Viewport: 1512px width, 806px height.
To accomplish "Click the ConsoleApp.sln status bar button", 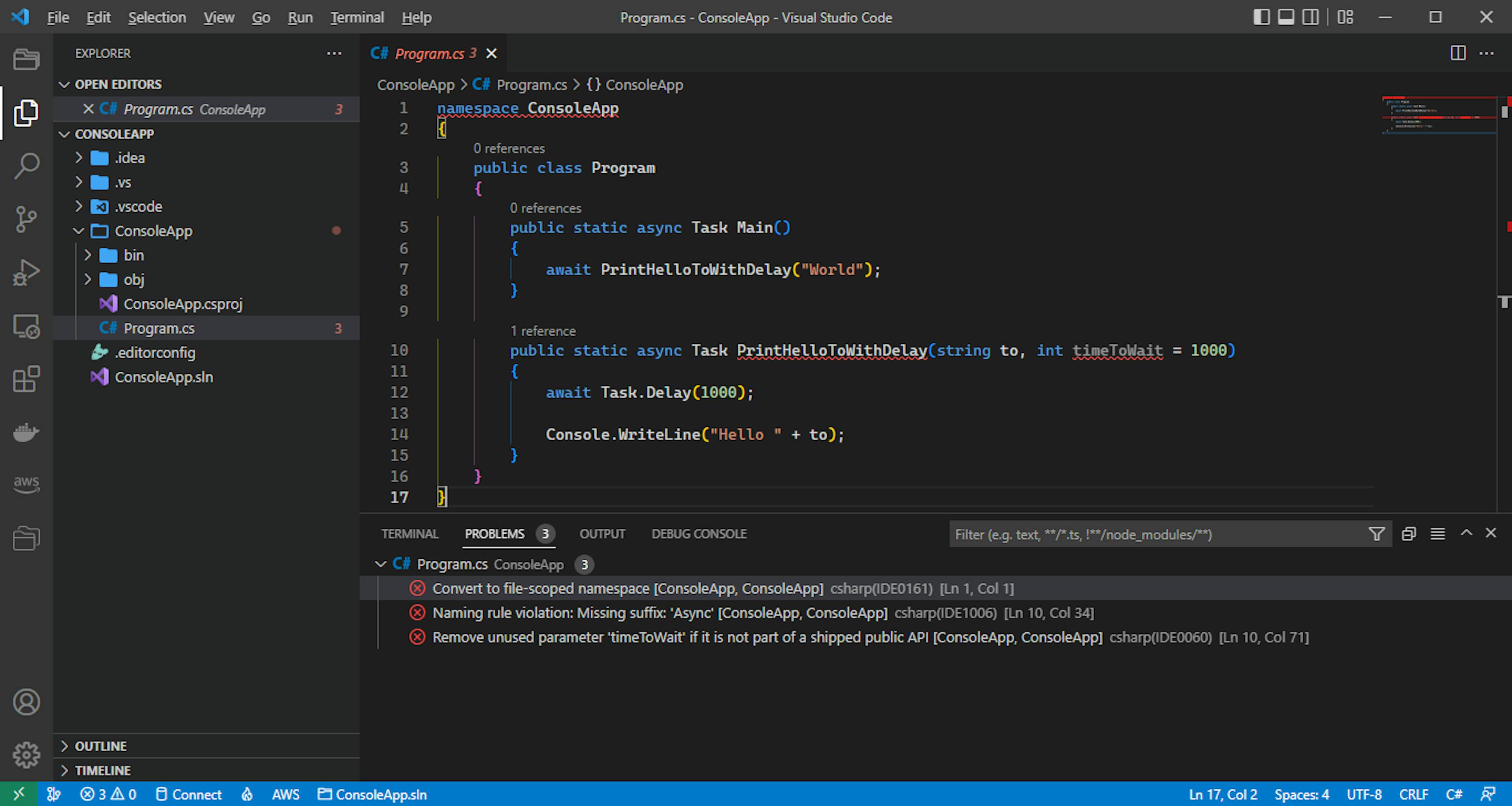I will (373, 794).
